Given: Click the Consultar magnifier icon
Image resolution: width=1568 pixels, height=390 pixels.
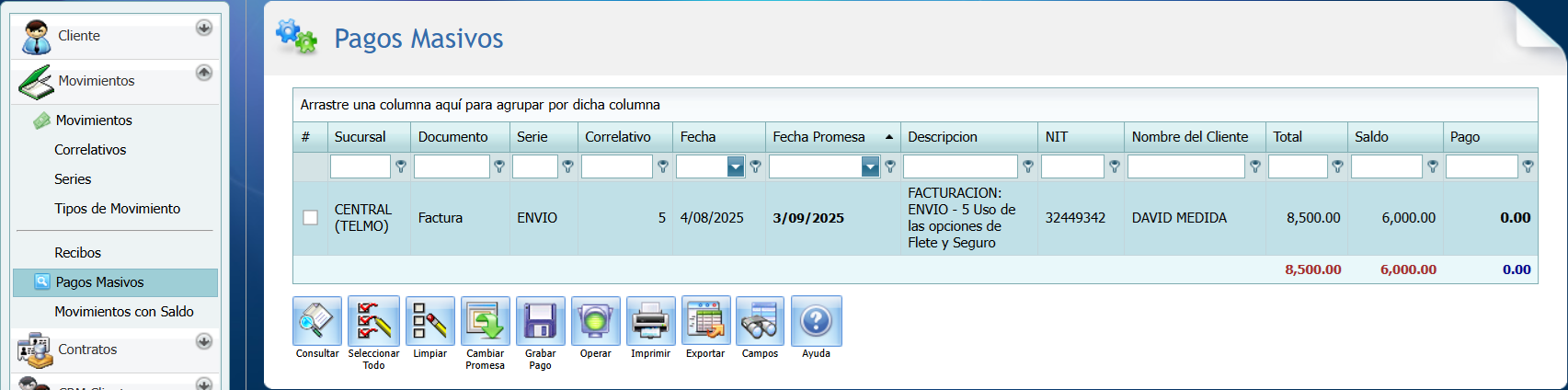Looking at the screenshot, I should 317,321.
